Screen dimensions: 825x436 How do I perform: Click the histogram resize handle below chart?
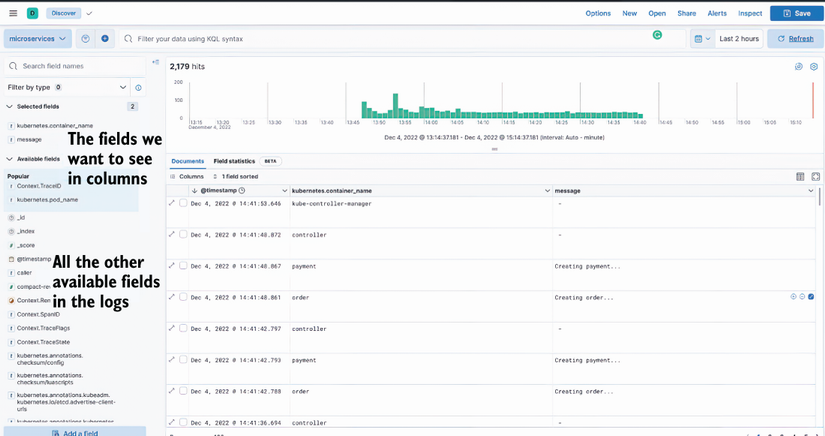pos(495,149)
